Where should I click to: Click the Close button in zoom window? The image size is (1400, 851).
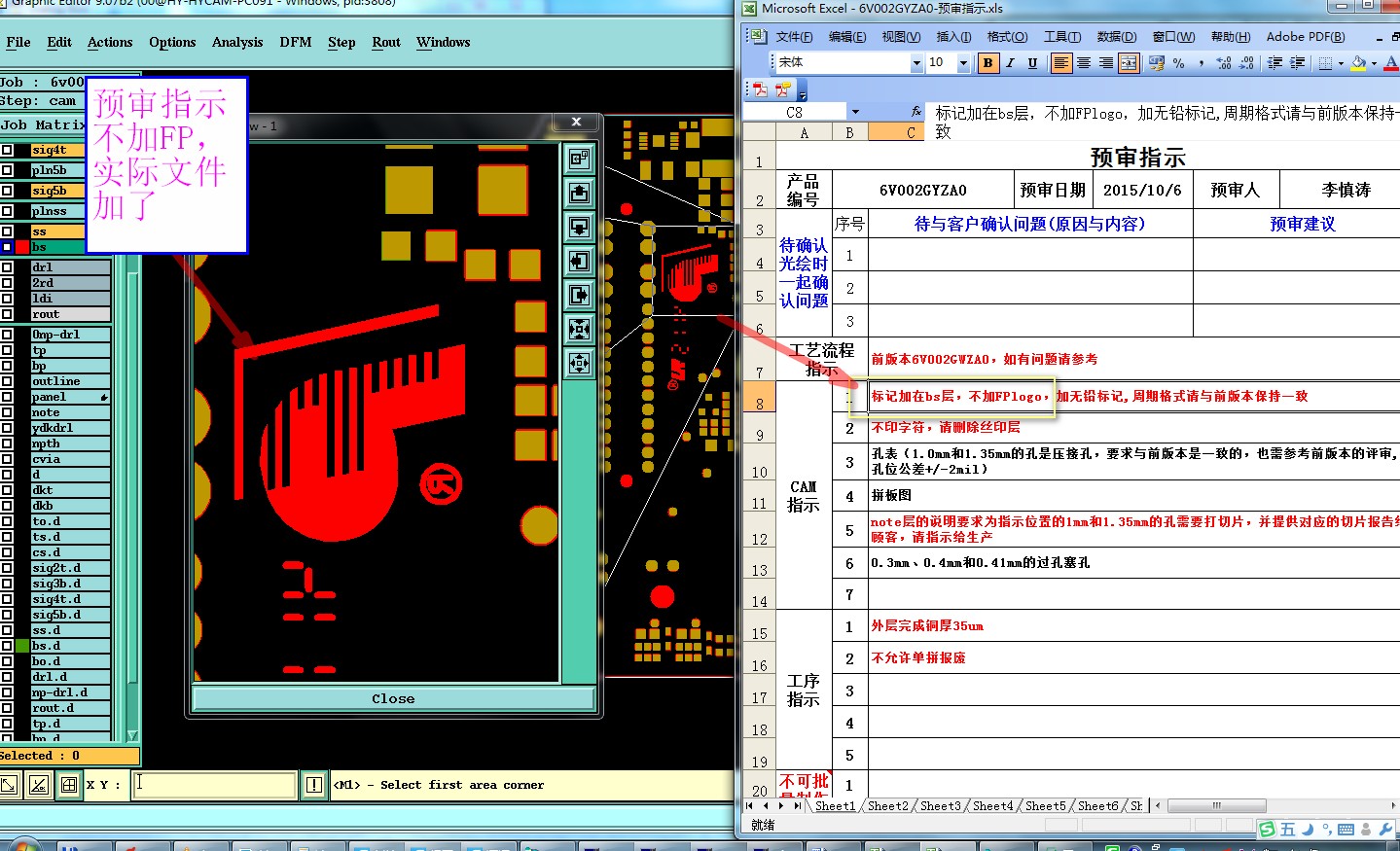click(x=393, y=698)
